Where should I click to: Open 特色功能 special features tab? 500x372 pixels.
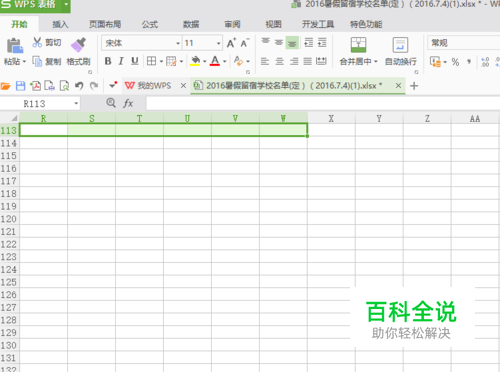pos(366,24)
